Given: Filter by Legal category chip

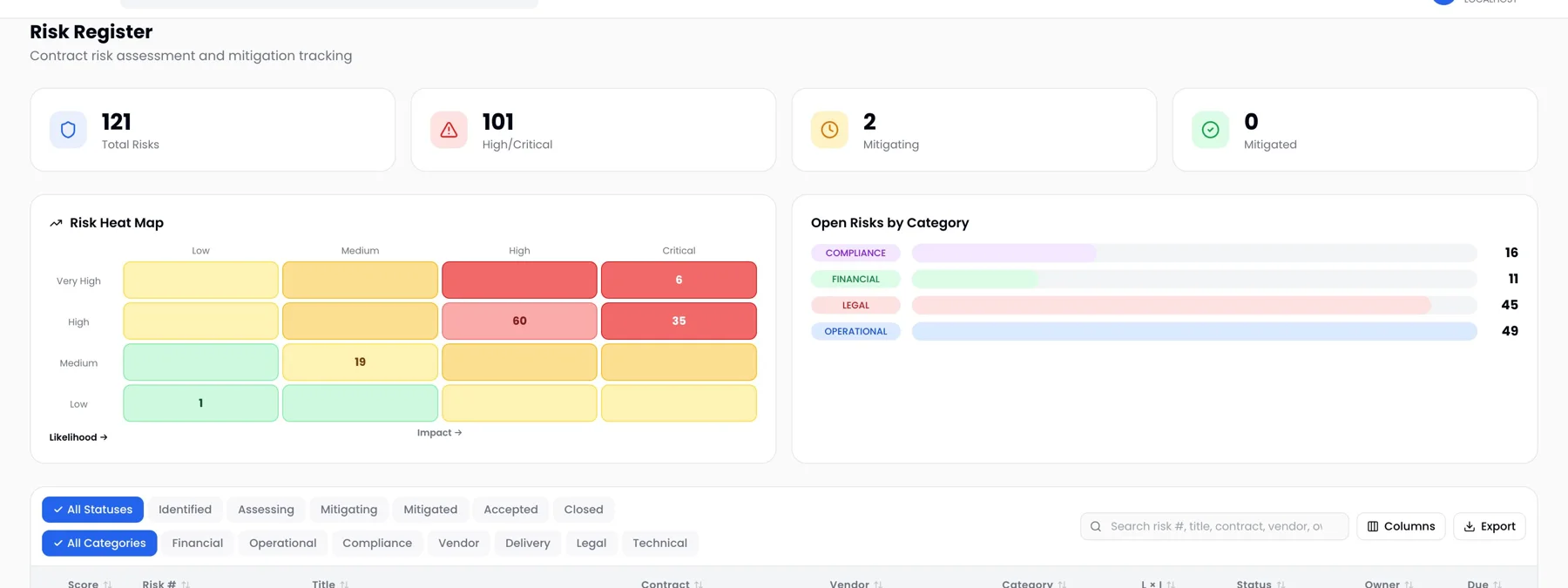Looking at the screenshot, I should pyautogui.click(x=591, y=543).
